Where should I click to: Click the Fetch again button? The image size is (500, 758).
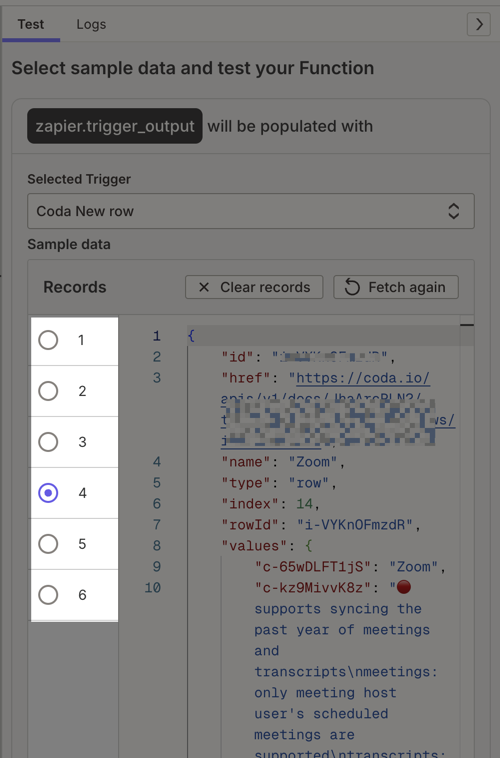click(x=396, y=287)
